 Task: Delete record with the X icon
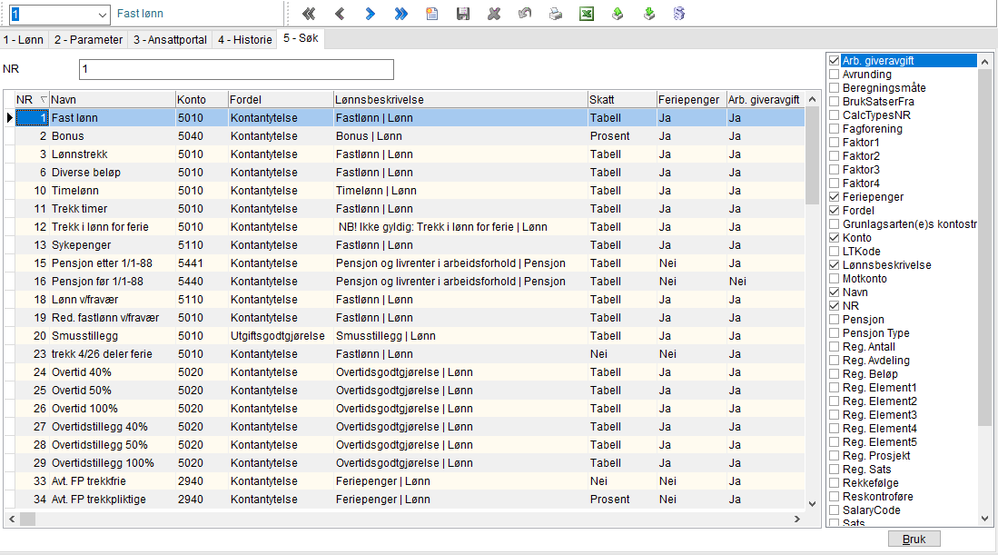pyautogui.click(x=493, y=14)
